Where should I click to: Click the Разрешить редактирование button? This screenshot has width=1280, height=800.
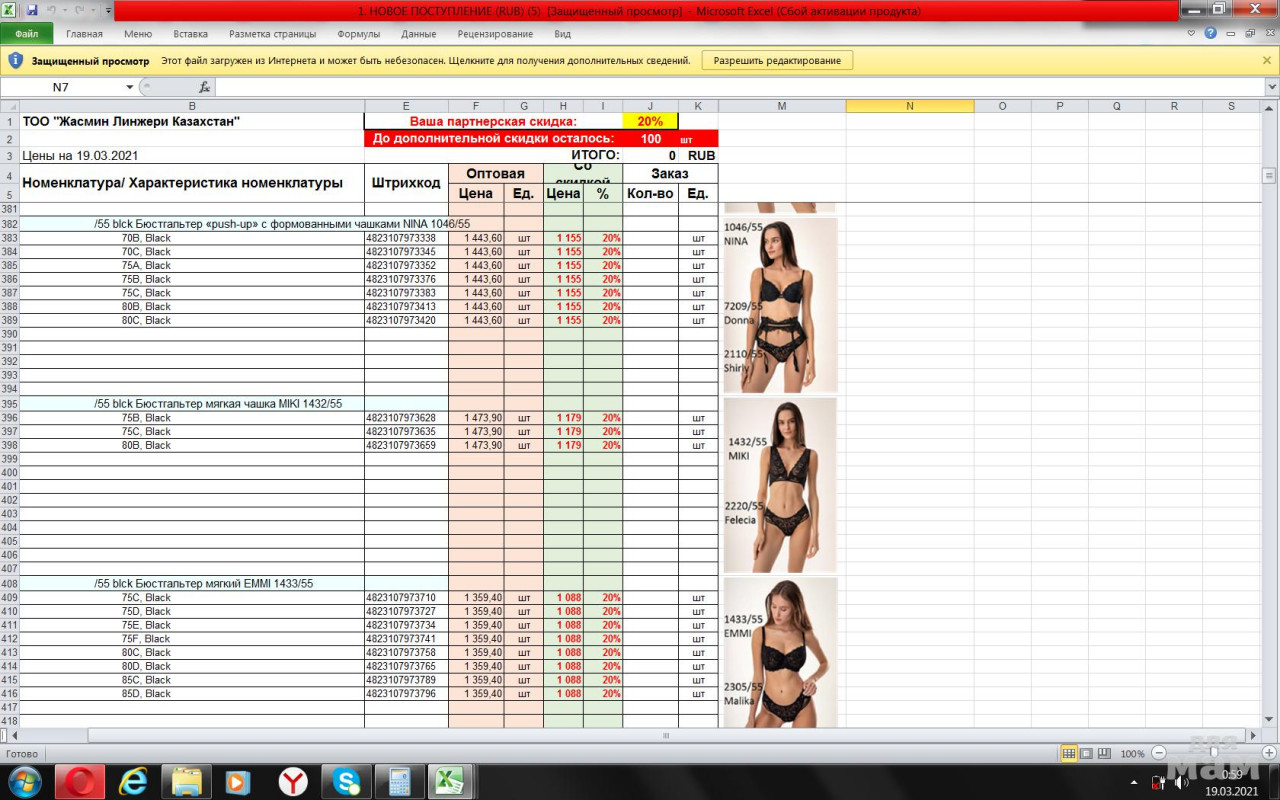point(777,60)
